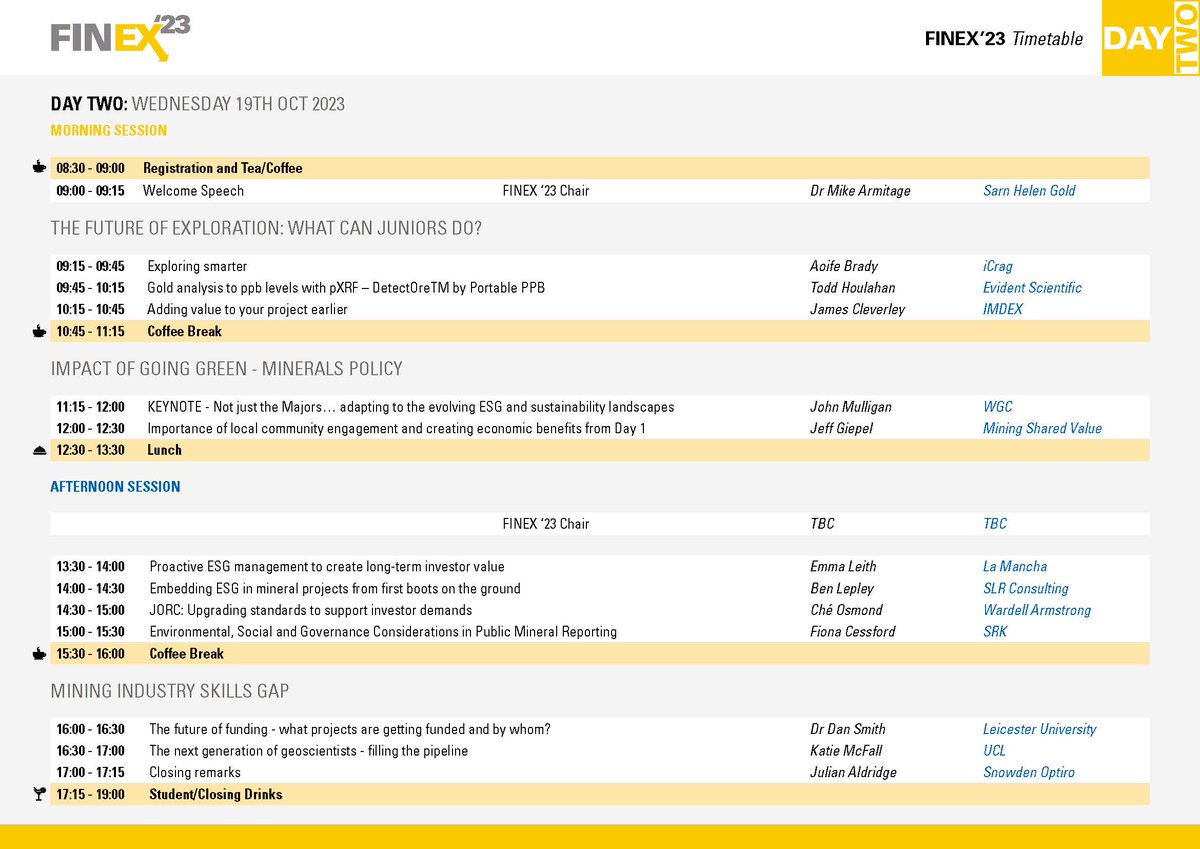Select speaker name Jeff Giepel
The width and height of the screenshot is (1200, 849).
[x=842, y=429]
